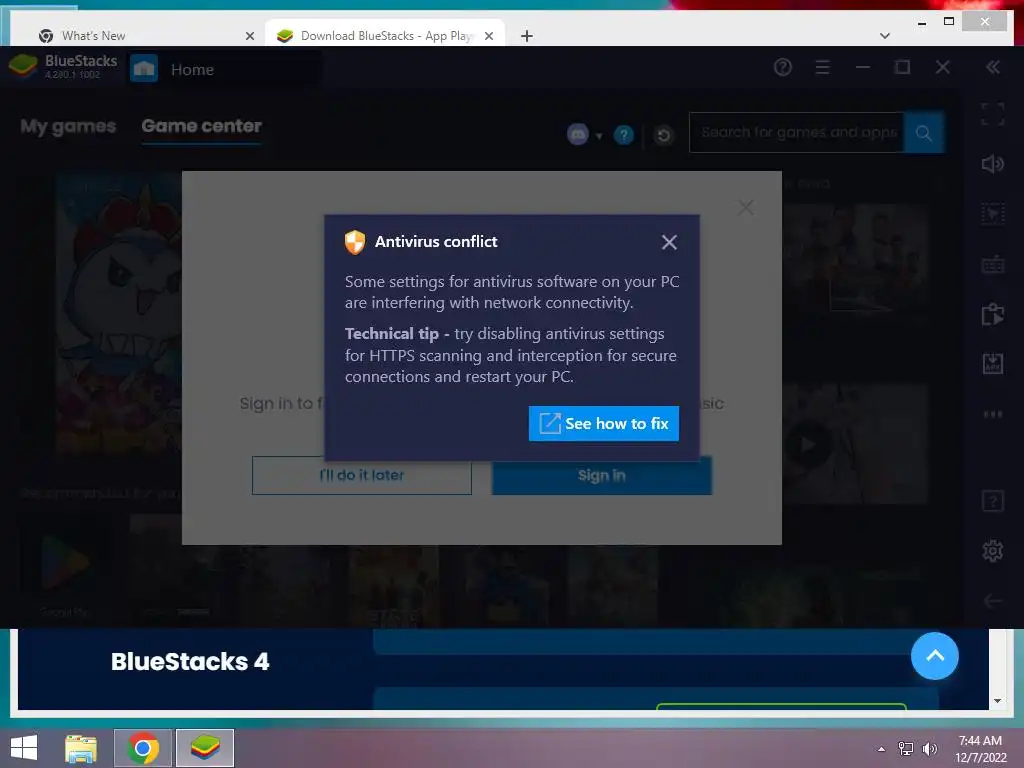Open File Explorer from taskbar
The image size is (1024, 768).
[81, 748]
